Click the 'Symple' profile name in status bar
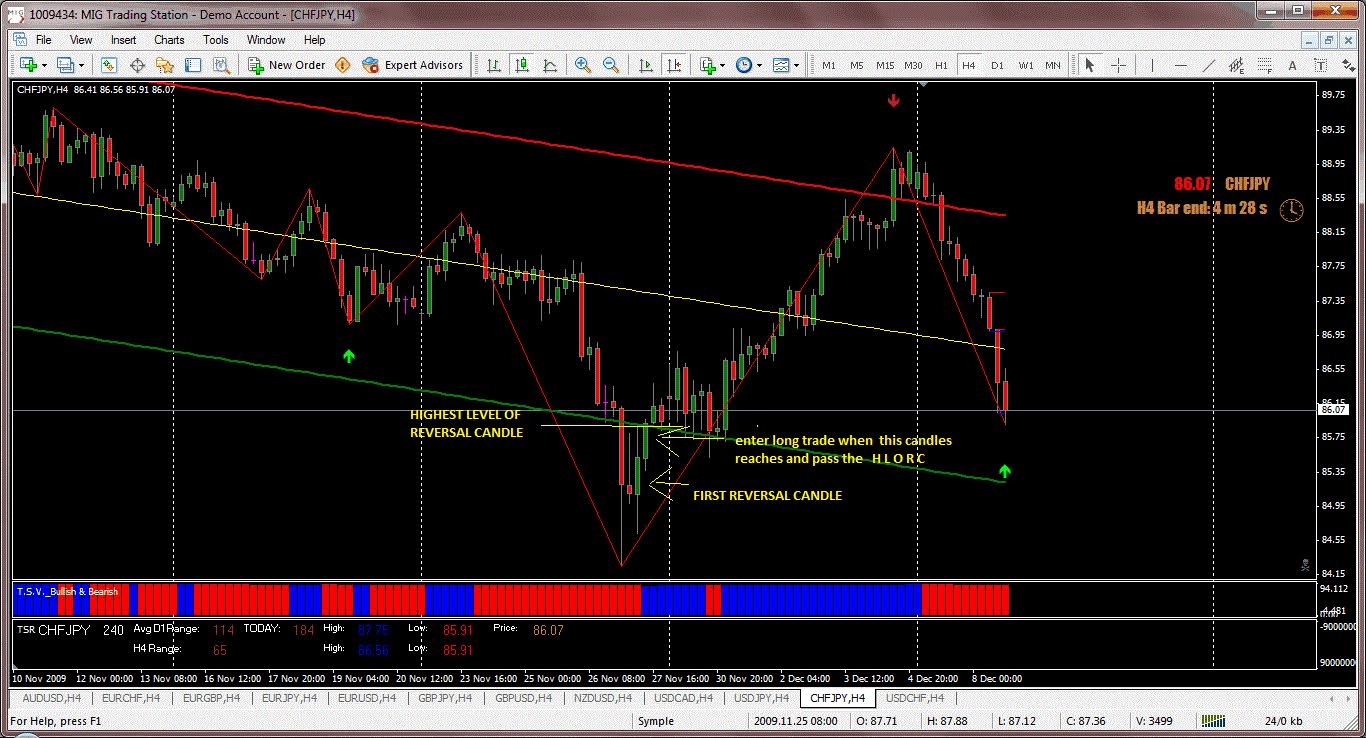Image resolution: width=1366 pixels, height=738 pixels. pyautogui.click(x=656, y=721)
